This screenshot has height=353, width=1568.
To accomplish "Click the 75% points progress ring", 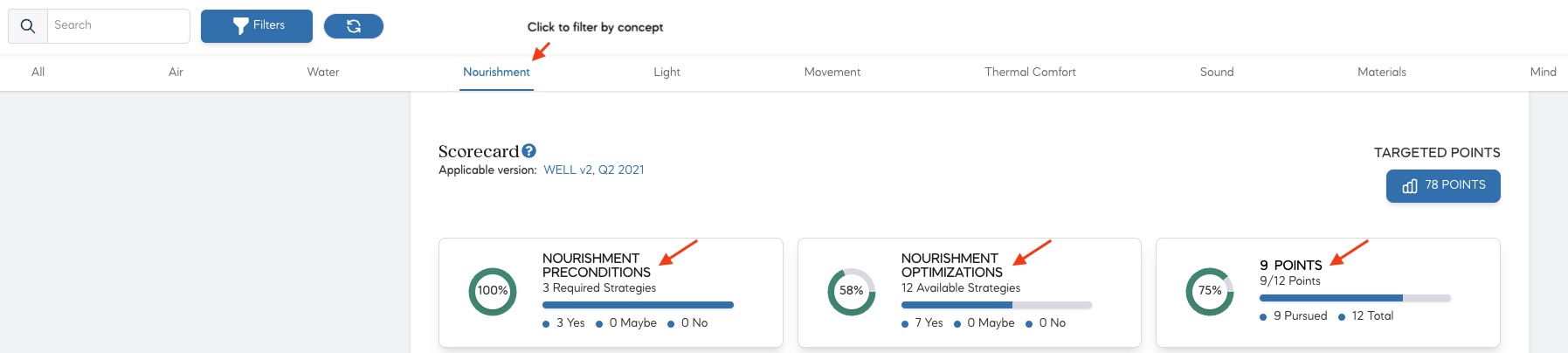I will tap(1209, 291).
